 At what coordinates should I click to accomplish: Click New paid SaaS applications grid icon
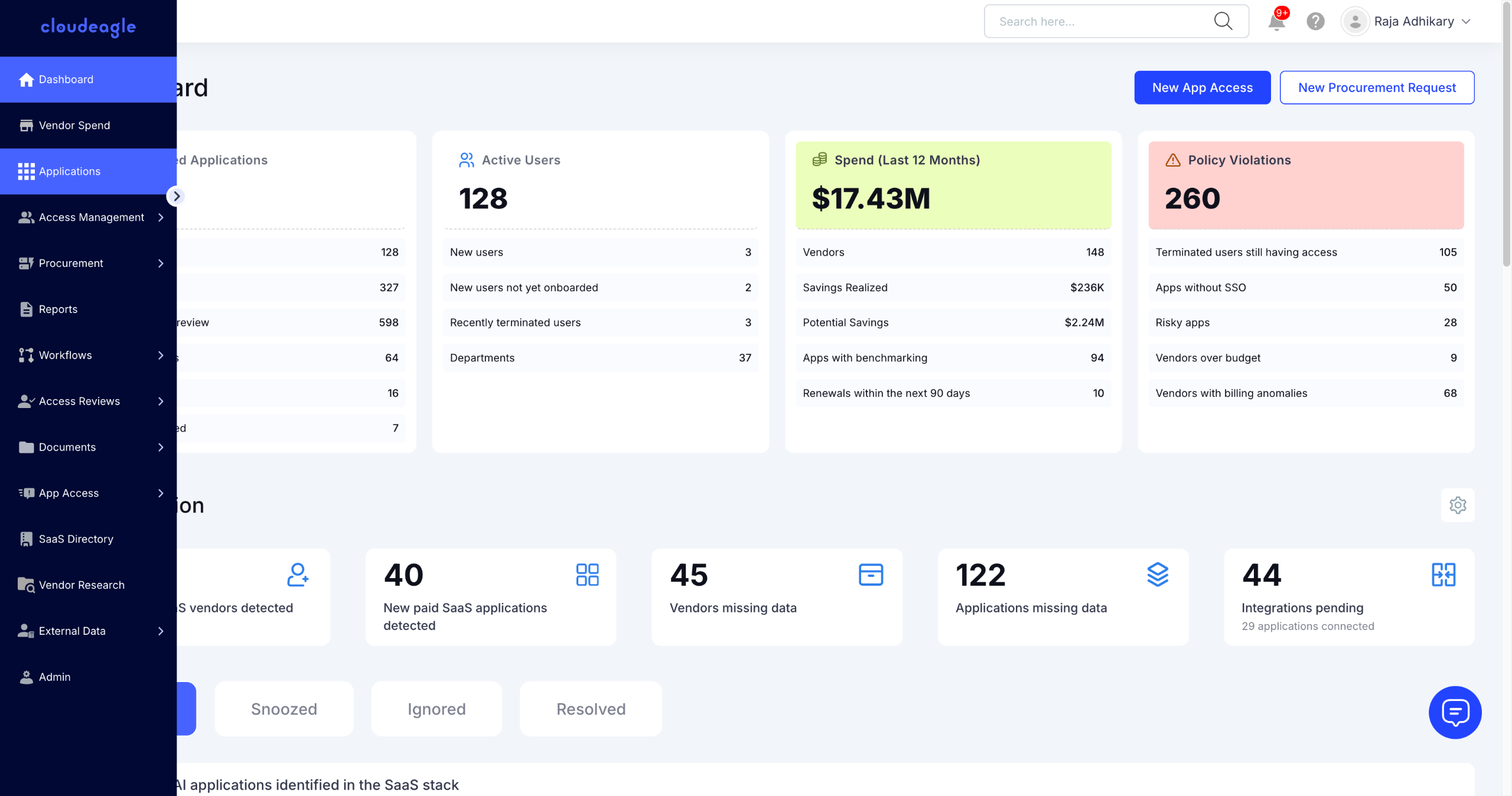click(587, 575)
